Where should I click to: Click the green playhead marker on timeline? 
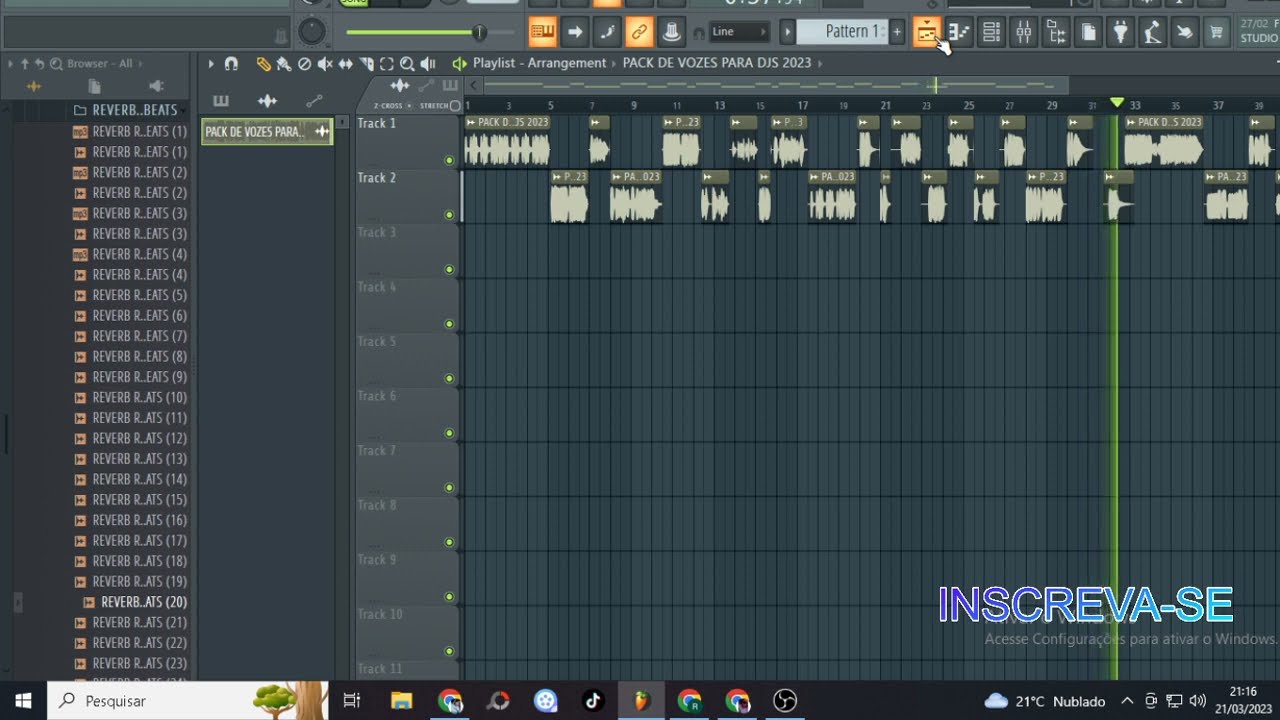1117,103
